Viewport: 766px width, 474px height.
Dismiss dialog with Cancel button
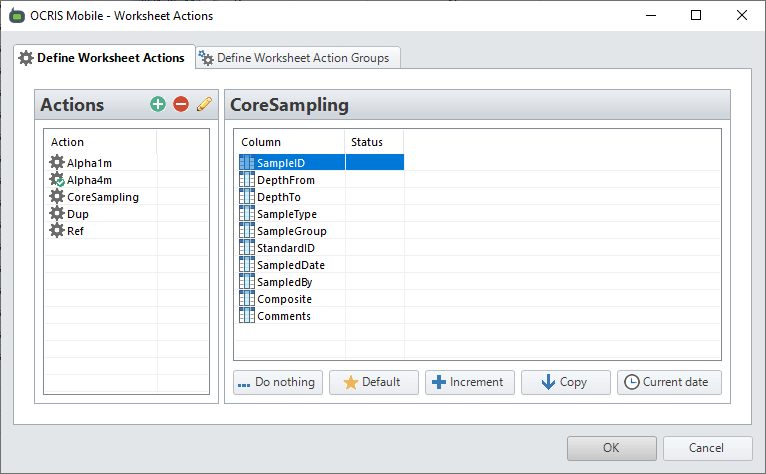pyautogui.click(x=707, y=448)
